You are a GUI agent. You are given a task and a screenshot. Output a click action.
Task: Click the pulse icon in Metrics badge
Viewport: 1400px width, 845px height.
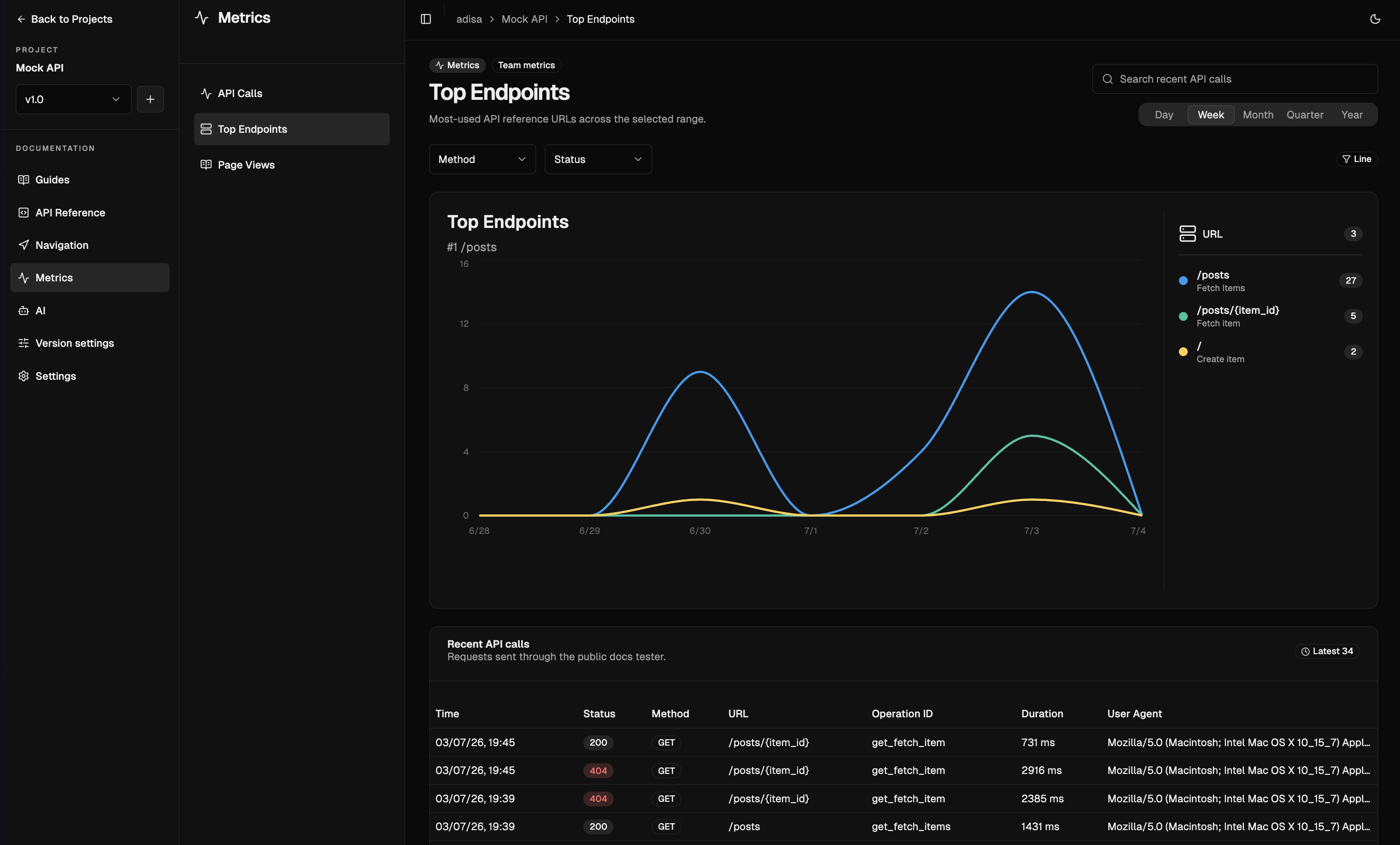(x=440, y=65)
